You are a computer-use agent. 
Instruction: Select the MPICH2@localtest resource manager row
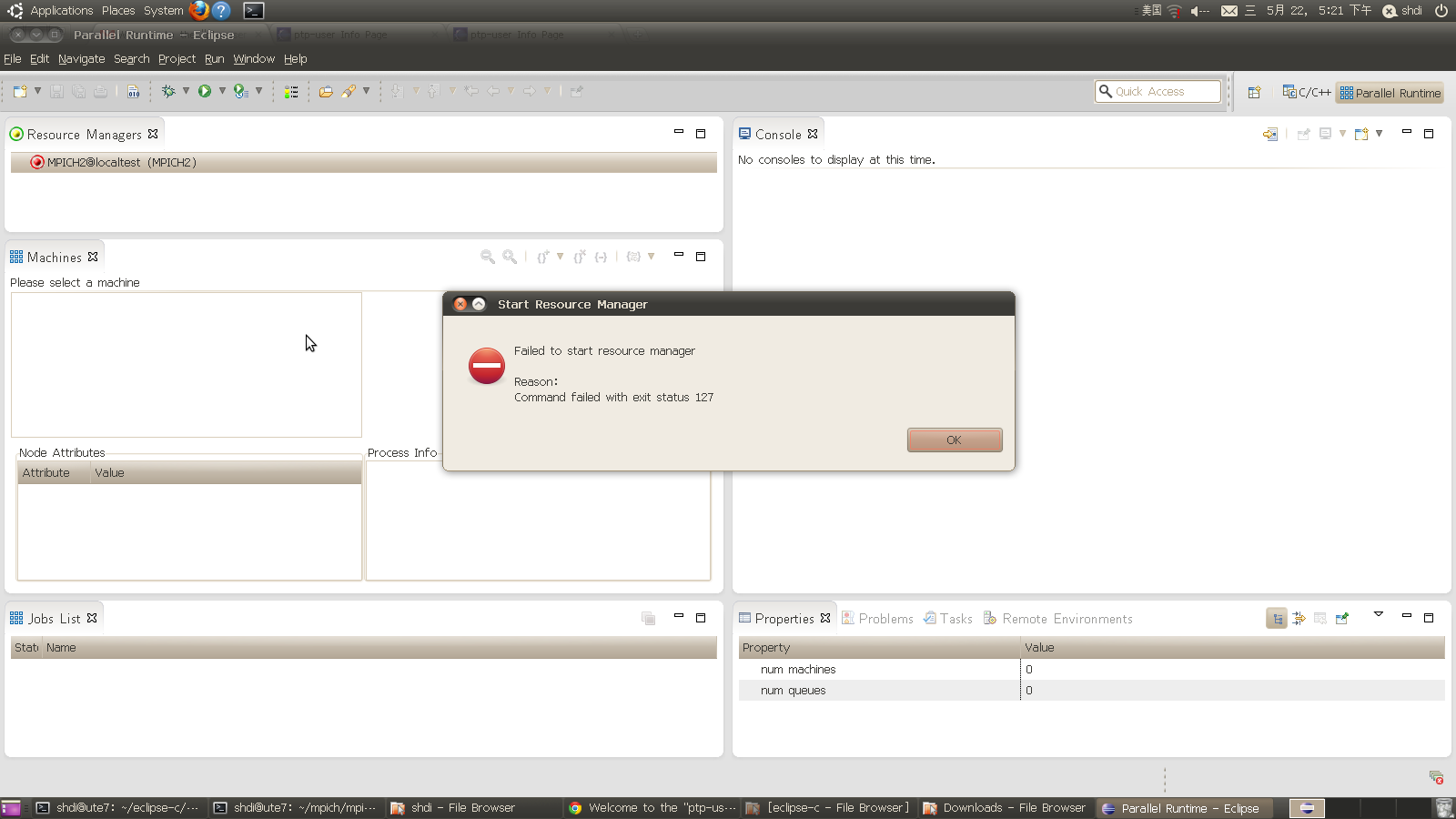(363, 162)
